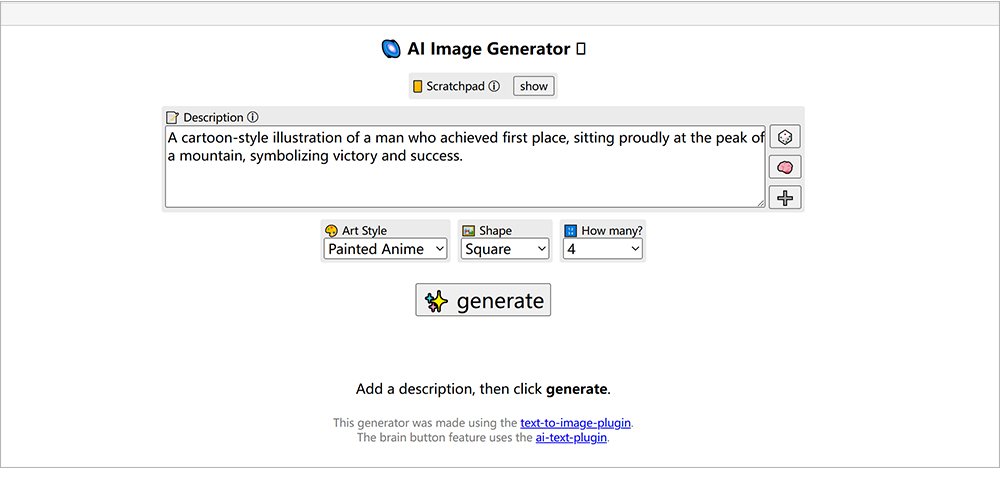This screenshot has width=1000, height=487.
Task: Click the Description info icon
Action: 253,117
